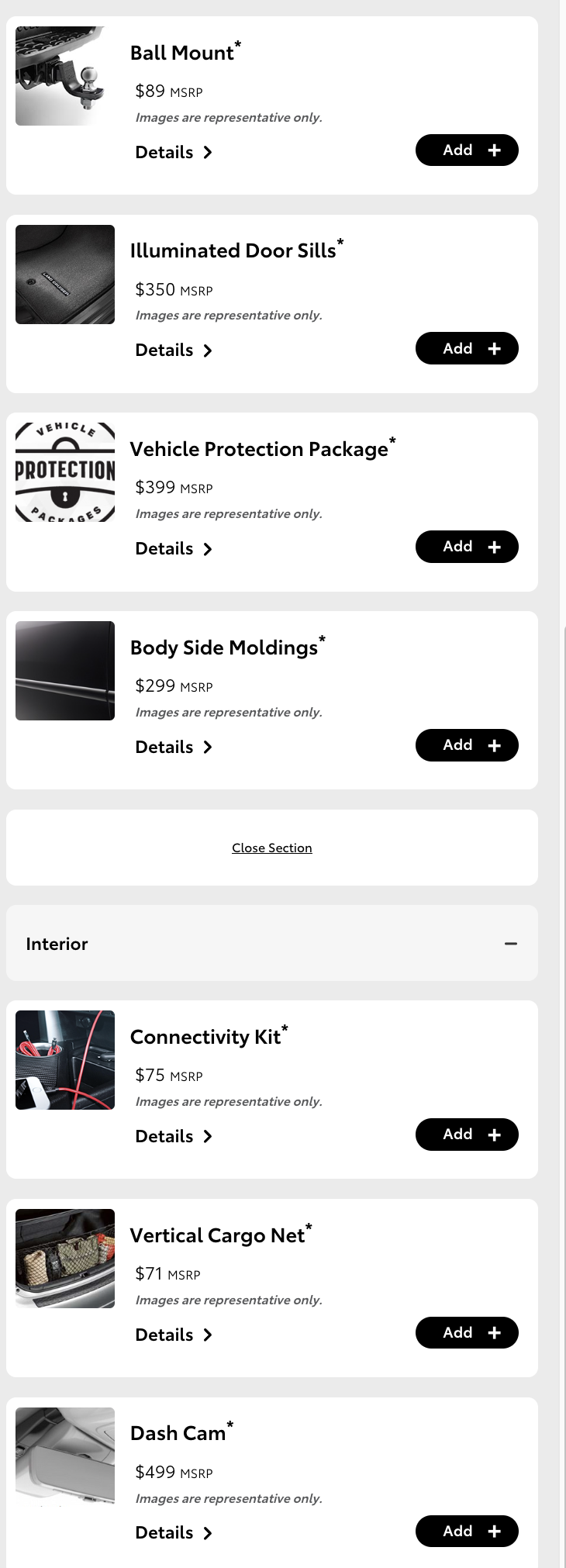Click the Interior section header
Image resolution: width=566 pixels, height=1568 pixels.
click(272, 944)
